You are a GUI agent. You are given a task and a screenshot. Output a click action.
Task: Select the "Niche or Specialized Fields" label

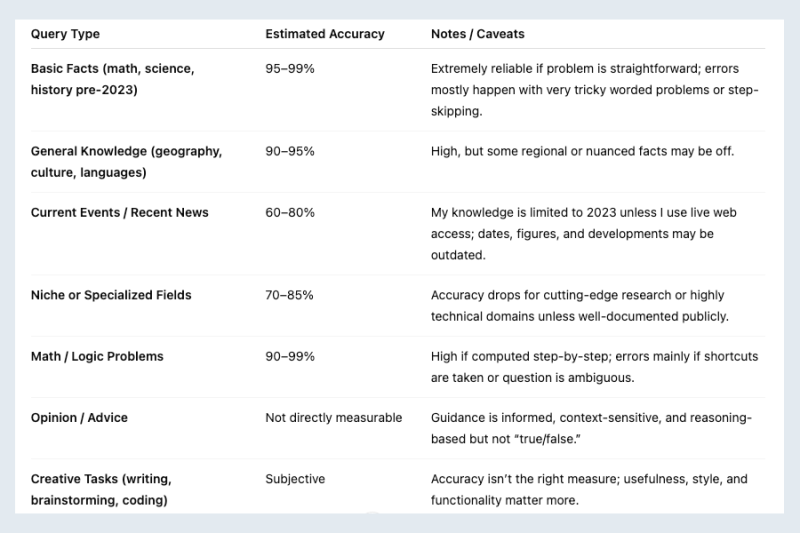coord(111,295)
